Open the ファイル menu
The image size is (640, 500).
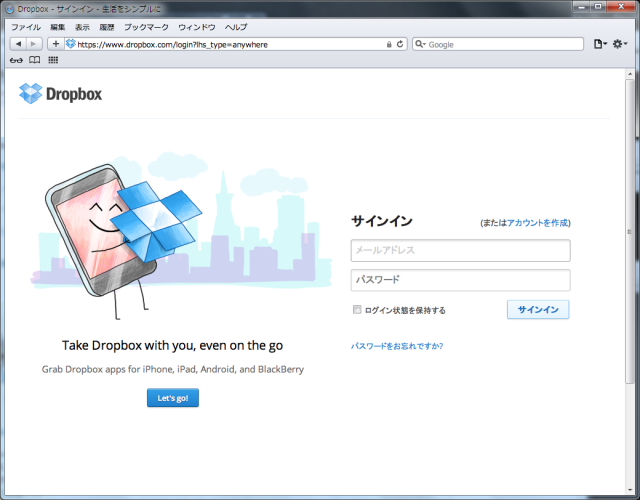(x=26, y=27)
